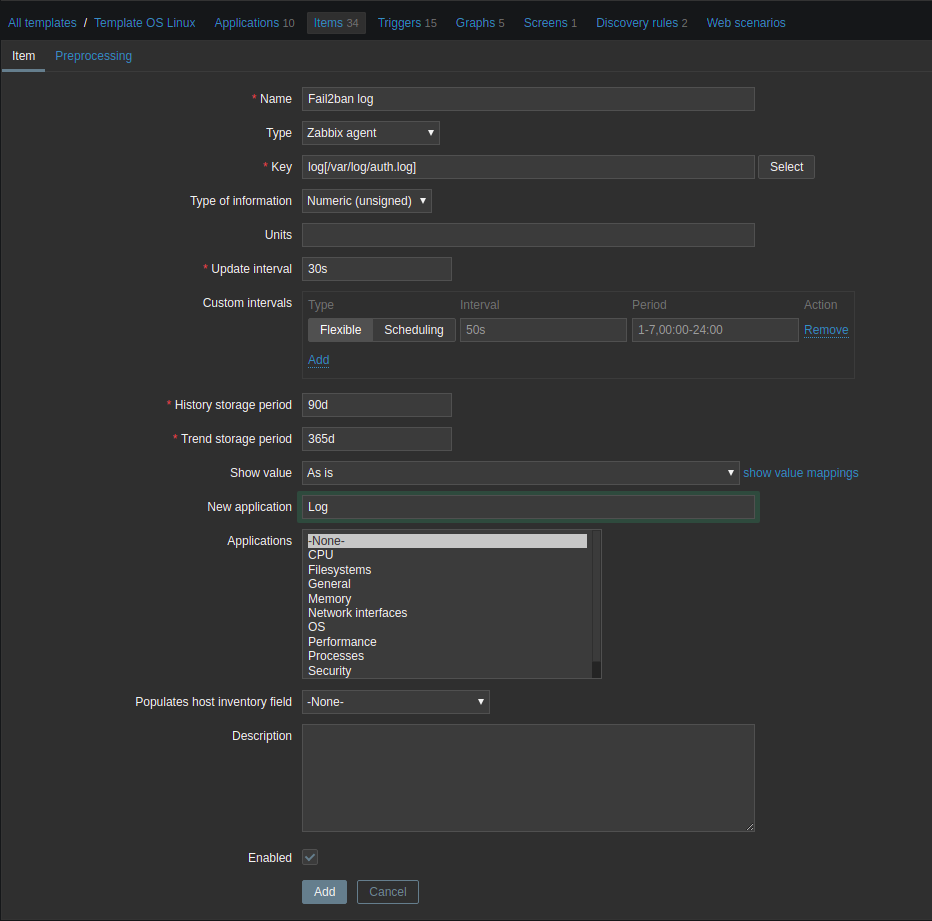This screenshot has height=921, width=932.
Task: Add a new custom interval
Action: pos(318,360)
